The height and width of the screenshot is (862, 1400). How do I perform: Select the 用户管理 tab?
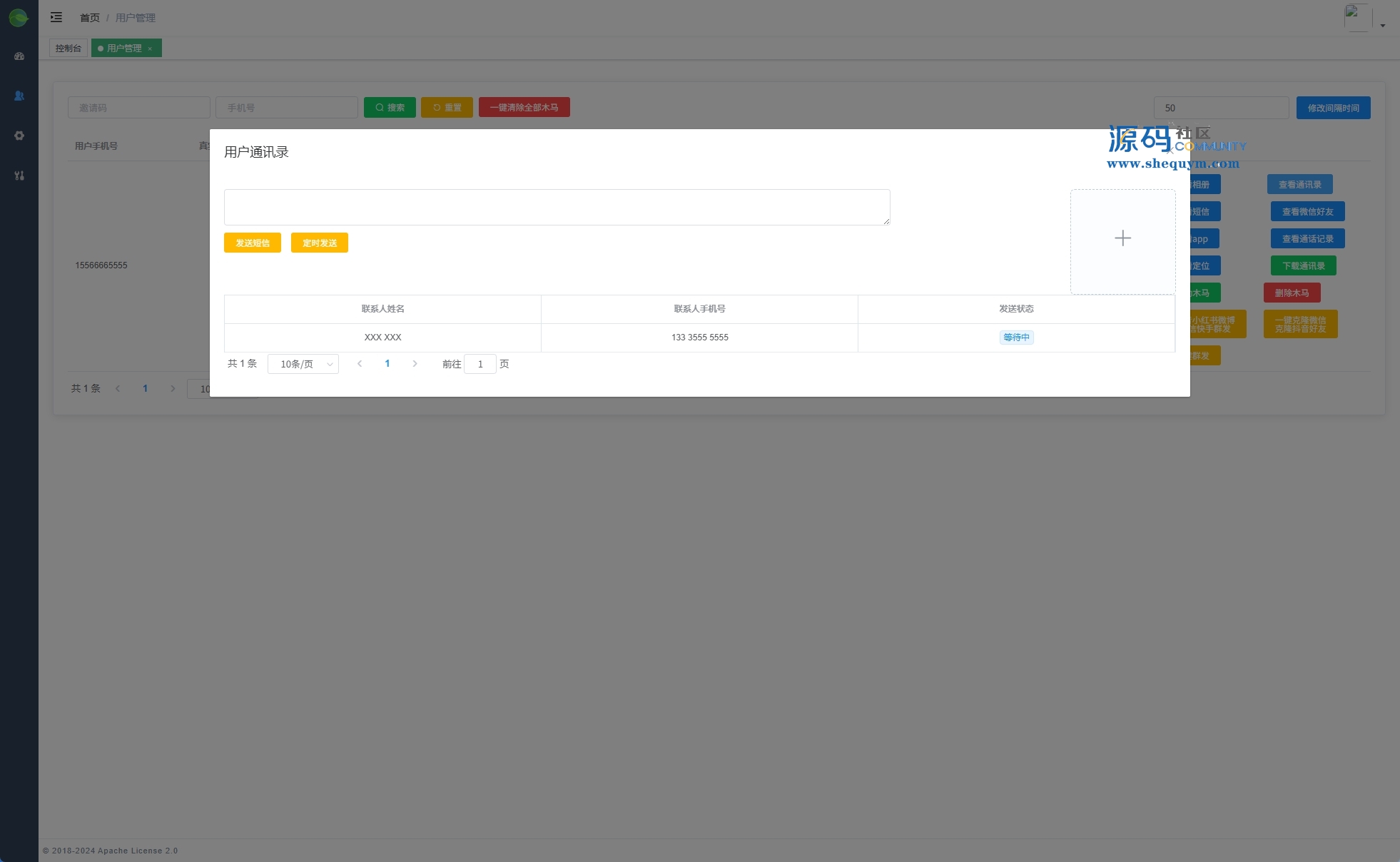(123, 48)
